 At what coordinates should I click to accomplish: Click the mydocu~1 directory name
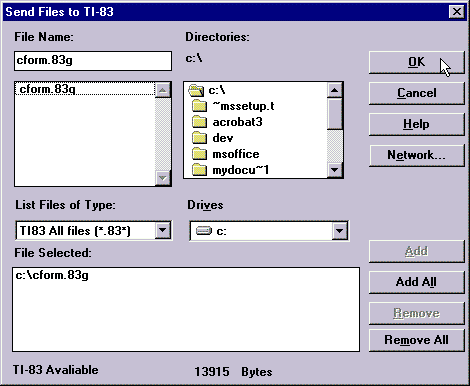(241, 170)
